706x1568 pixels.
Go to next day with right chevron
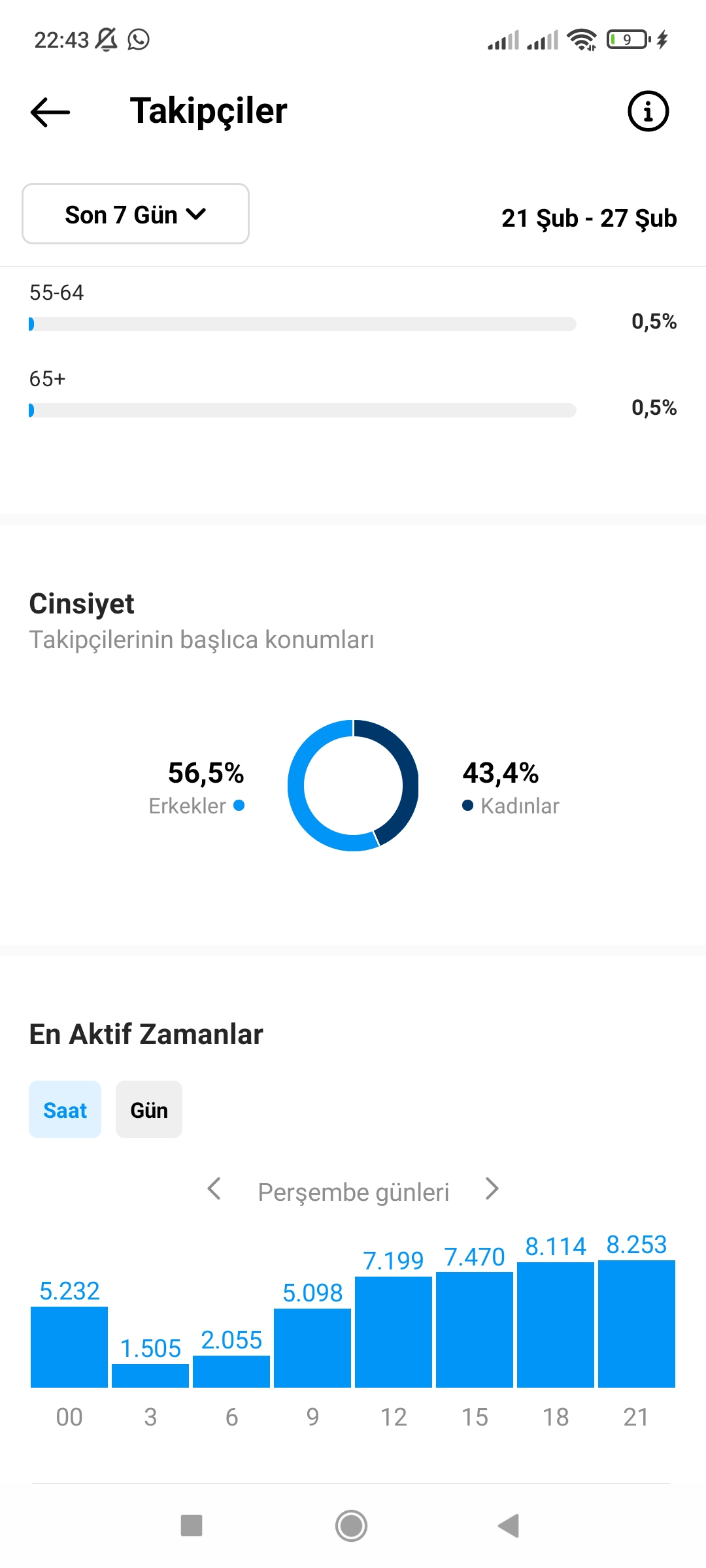pyautogui.click(x=492, y=1189)
